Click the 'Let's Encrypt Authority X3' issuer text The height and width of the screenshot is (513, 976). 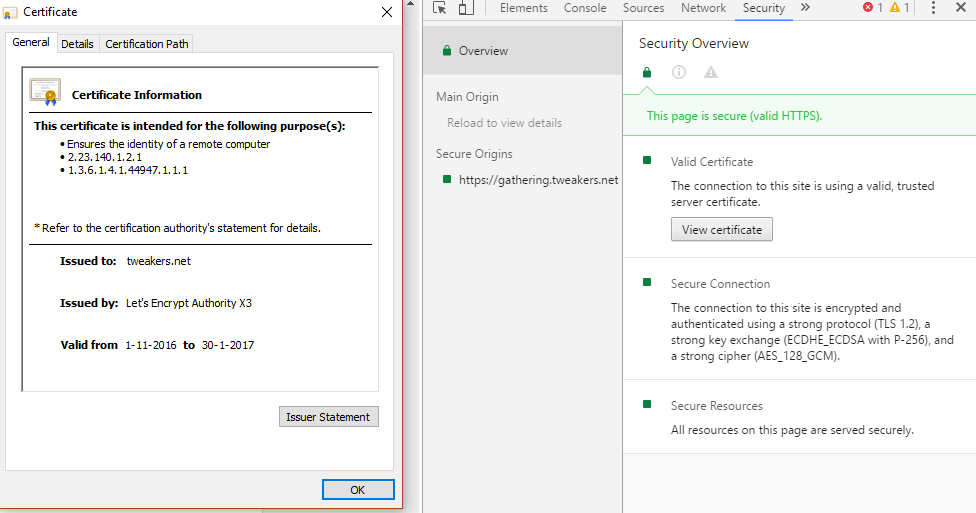[189, 303]
